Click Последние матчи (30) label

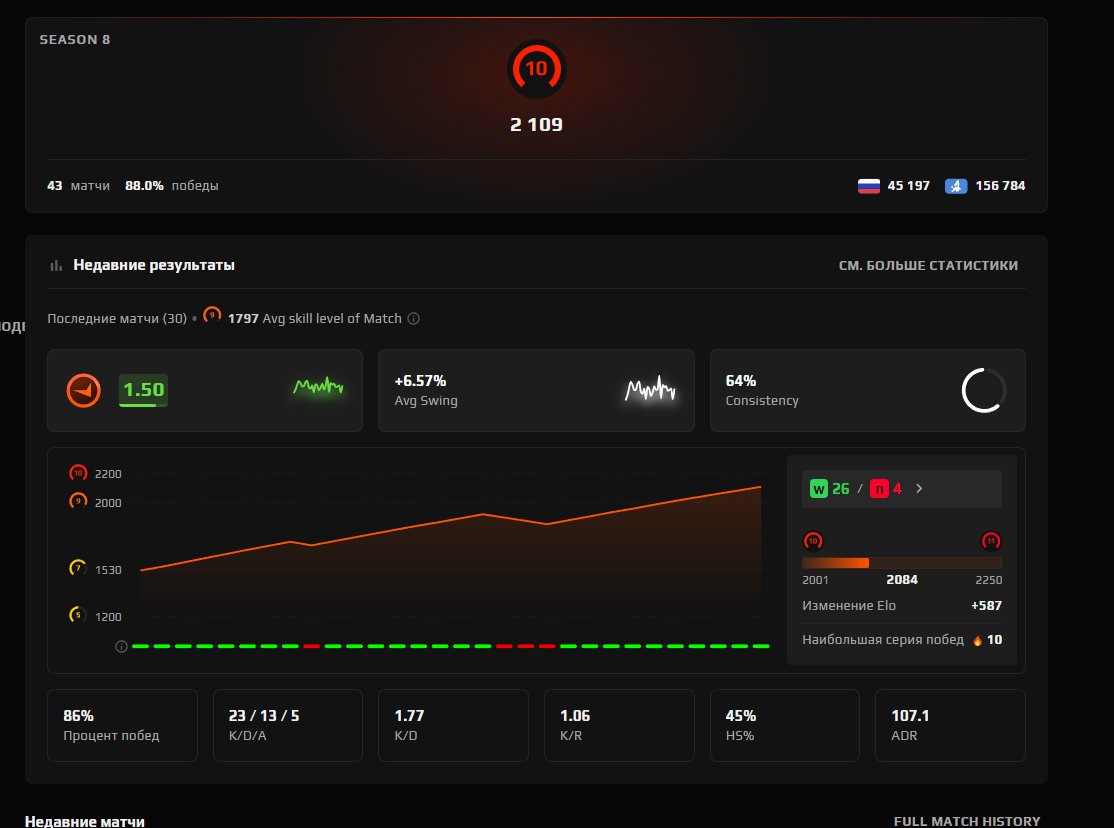coord(117,318)
